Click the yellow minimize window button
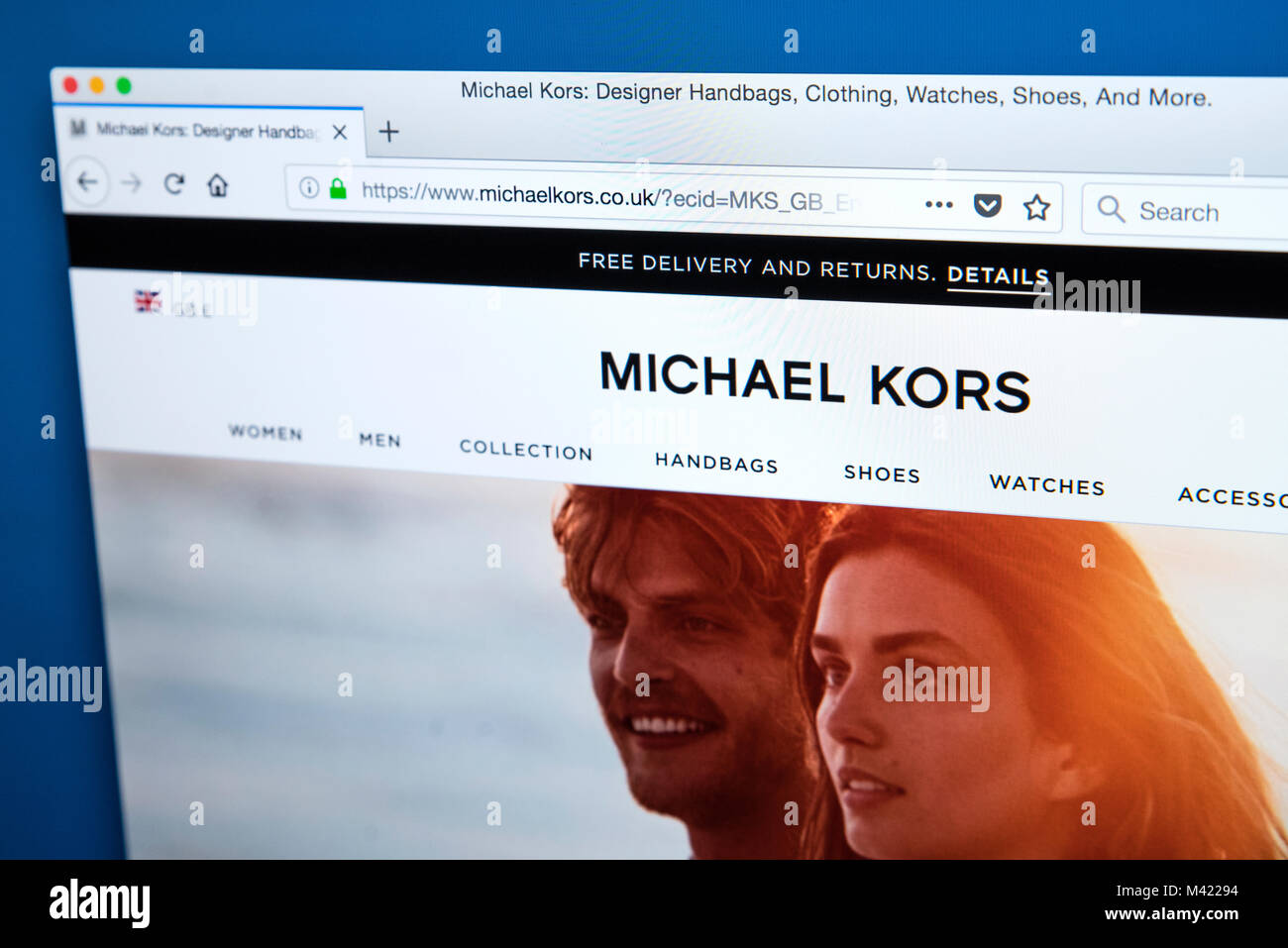1288x948 pixels. pos(96,85)
